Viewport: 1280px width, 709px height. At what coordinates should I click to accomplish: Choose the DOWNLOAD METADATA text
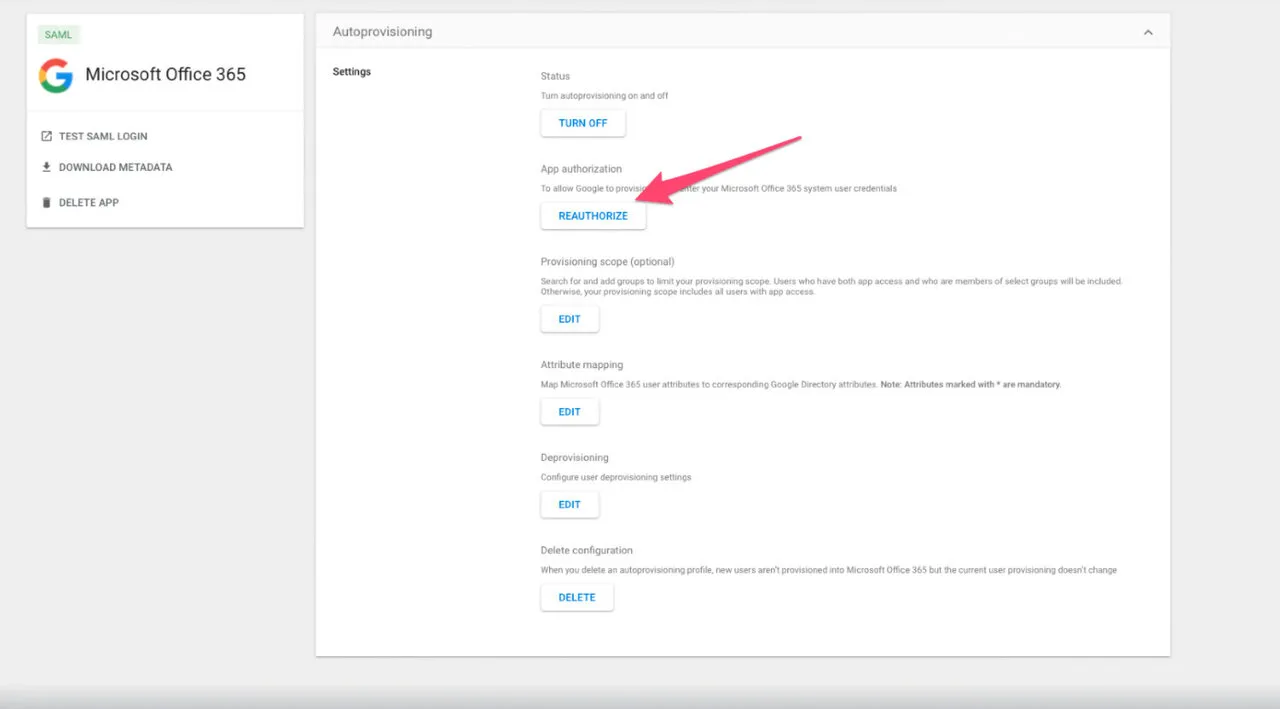click(115, 167)
